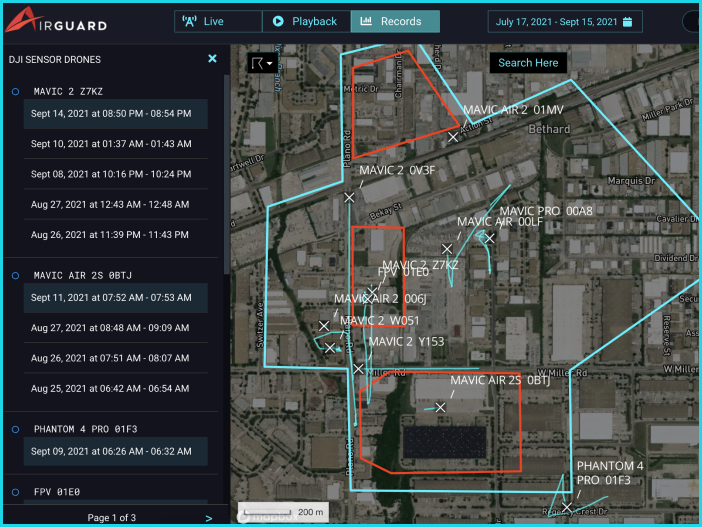Select the Aug 27, 2021 12:43 AM record
The height and width of the screenshot is (527, 702).
pyautogui.click(x=116, y=205)
